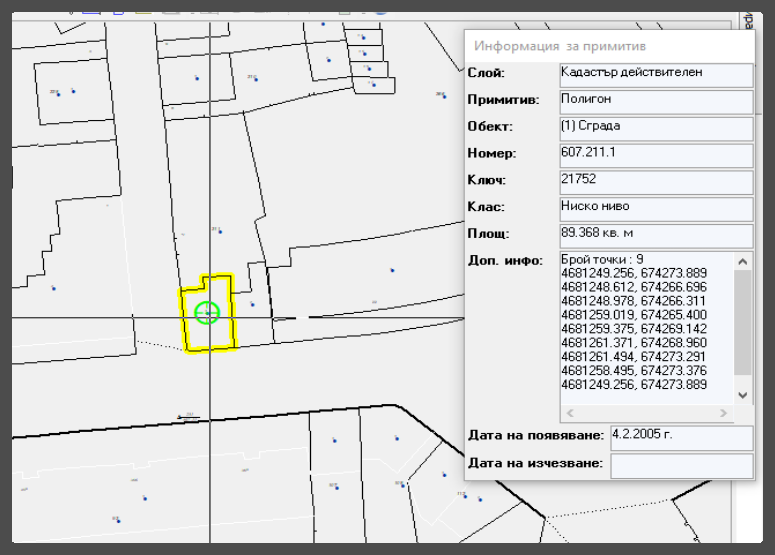The image size is (775, 555).
Task: Click the Ключ field containing 21752
Action: tap(655, 182)
